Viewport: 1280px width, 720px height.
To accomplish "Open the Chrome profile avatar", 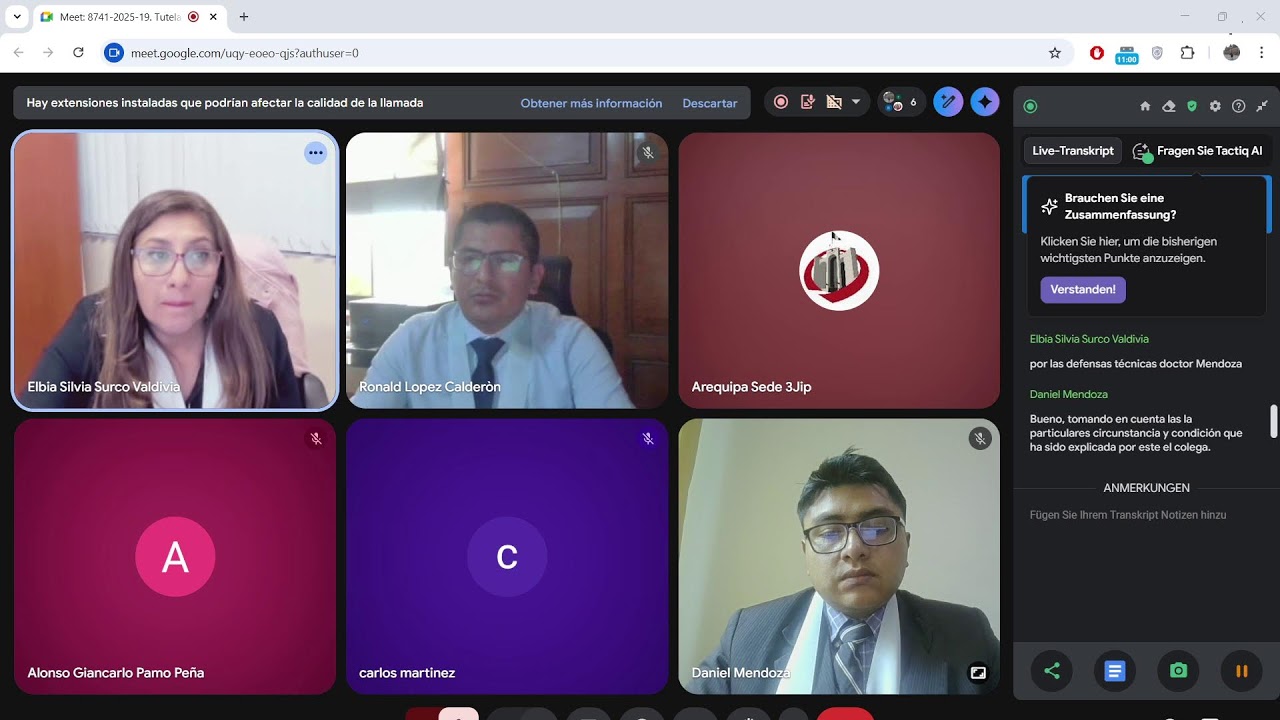I will [x=1232, y=53].
